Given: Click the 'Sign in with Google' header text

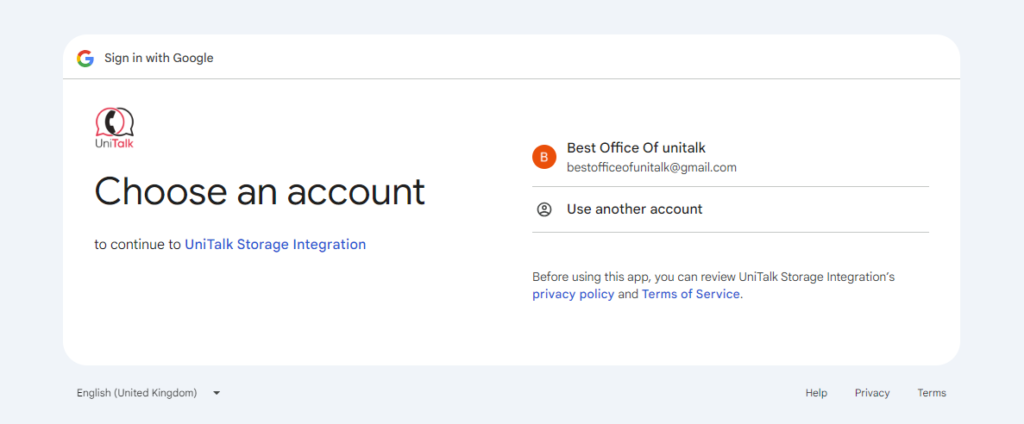Looking at the screenshot, I should coord(159,58).
